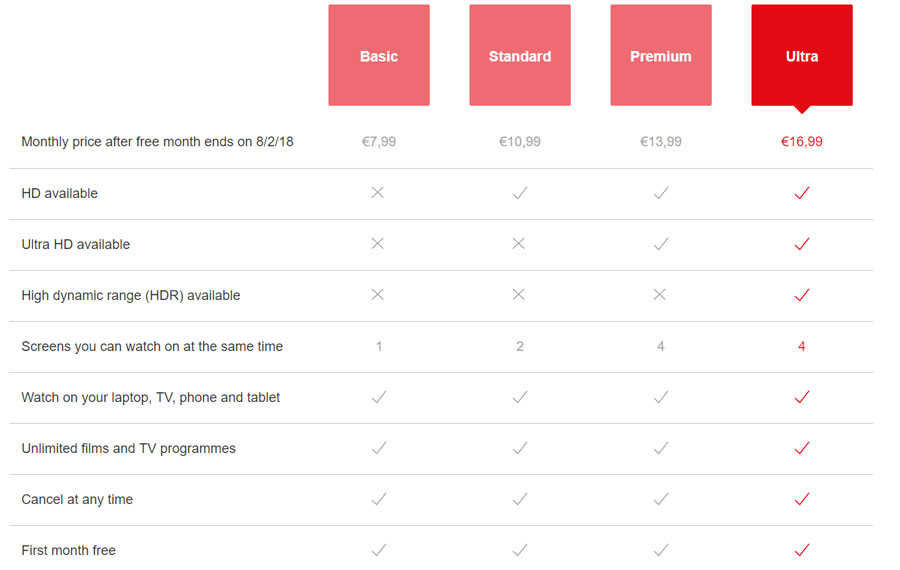Click the Premium HDR cross icon
The image size is (900, 570).
pyautogui.click(x=660, y=295)
